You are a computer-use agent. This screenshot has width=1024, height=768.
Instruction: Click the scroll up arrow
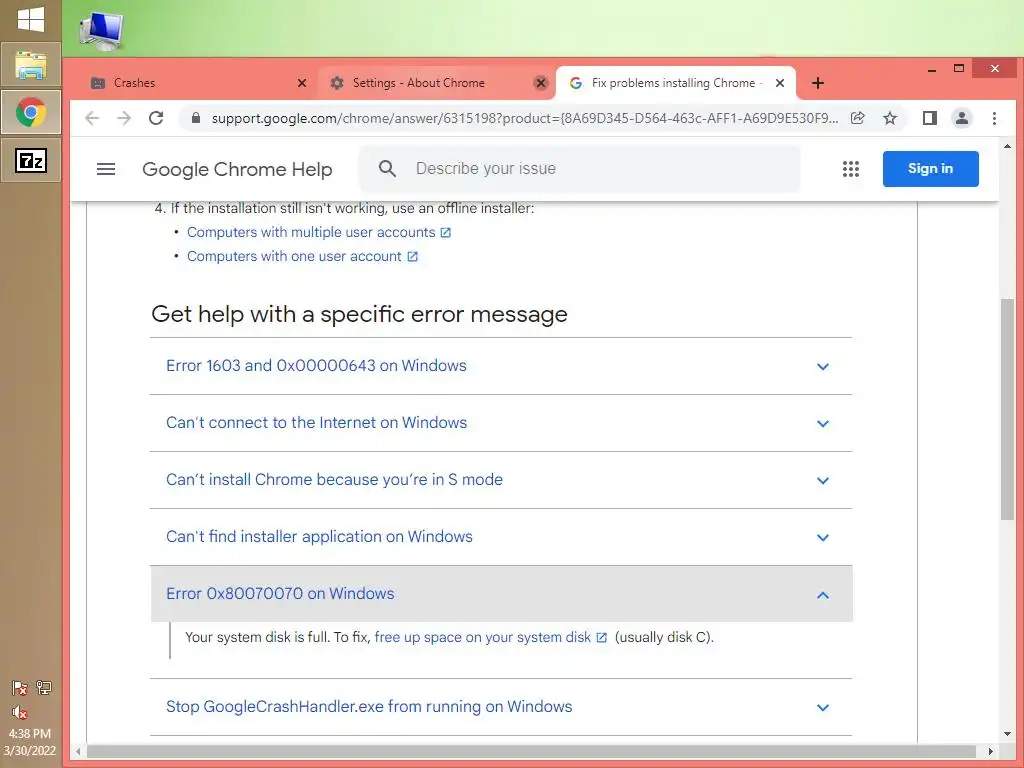(1007, 146)
